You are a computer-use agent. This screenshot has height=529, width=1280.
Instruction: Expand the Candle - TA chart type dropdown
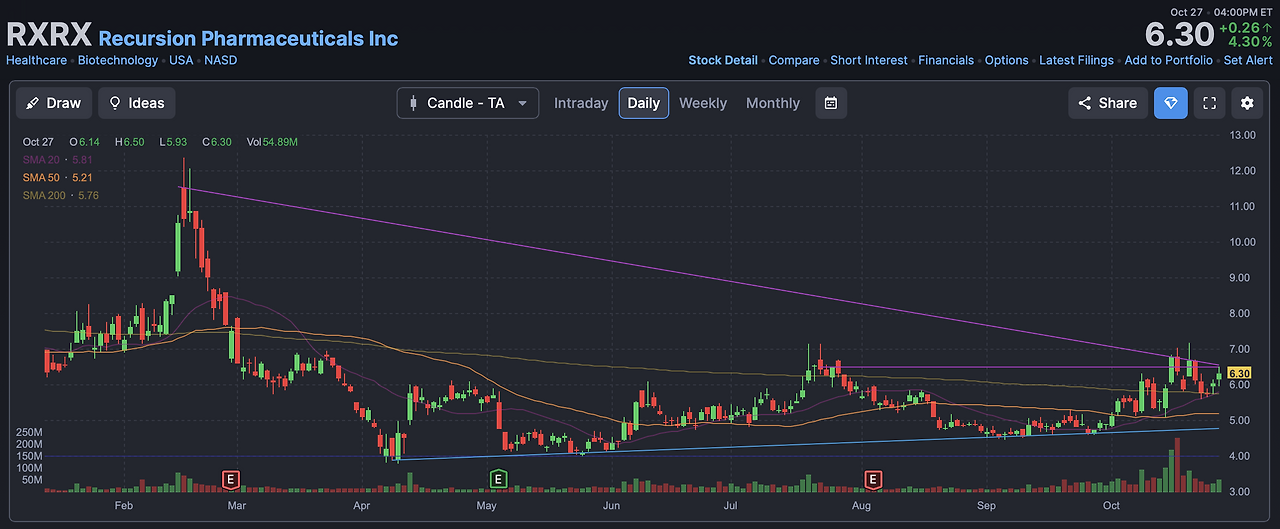(468, 103)
